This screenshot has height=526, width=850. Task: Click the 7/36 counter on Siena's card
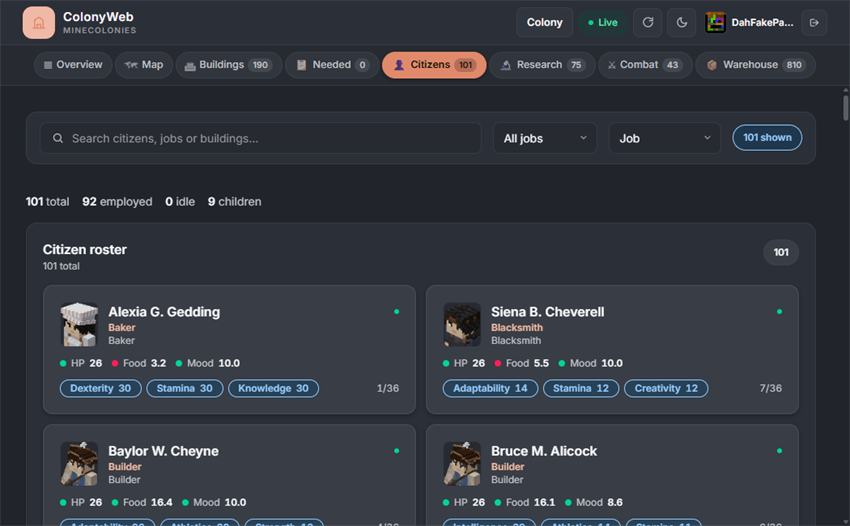point(770,388)
